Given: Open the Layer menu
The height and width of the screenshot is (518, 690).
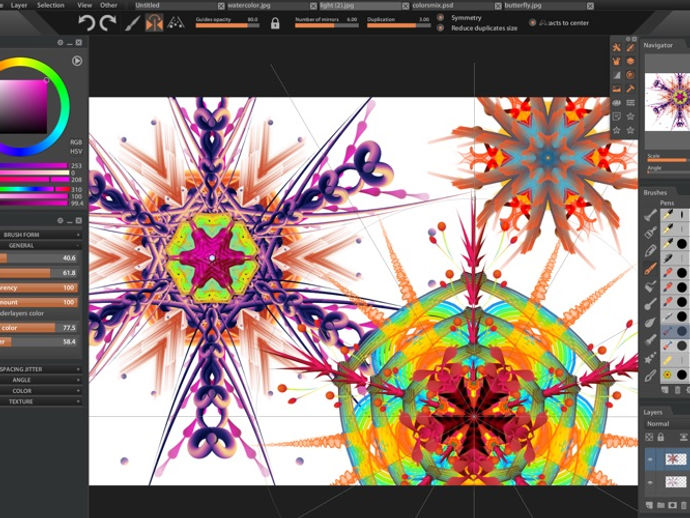Looking at the screenshot, I should (x=18, y=5).
